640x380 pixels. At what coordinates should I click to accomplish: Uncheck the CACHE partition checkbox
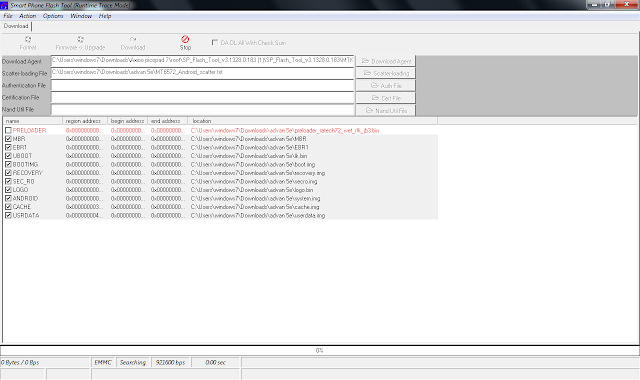click(8, 207)
